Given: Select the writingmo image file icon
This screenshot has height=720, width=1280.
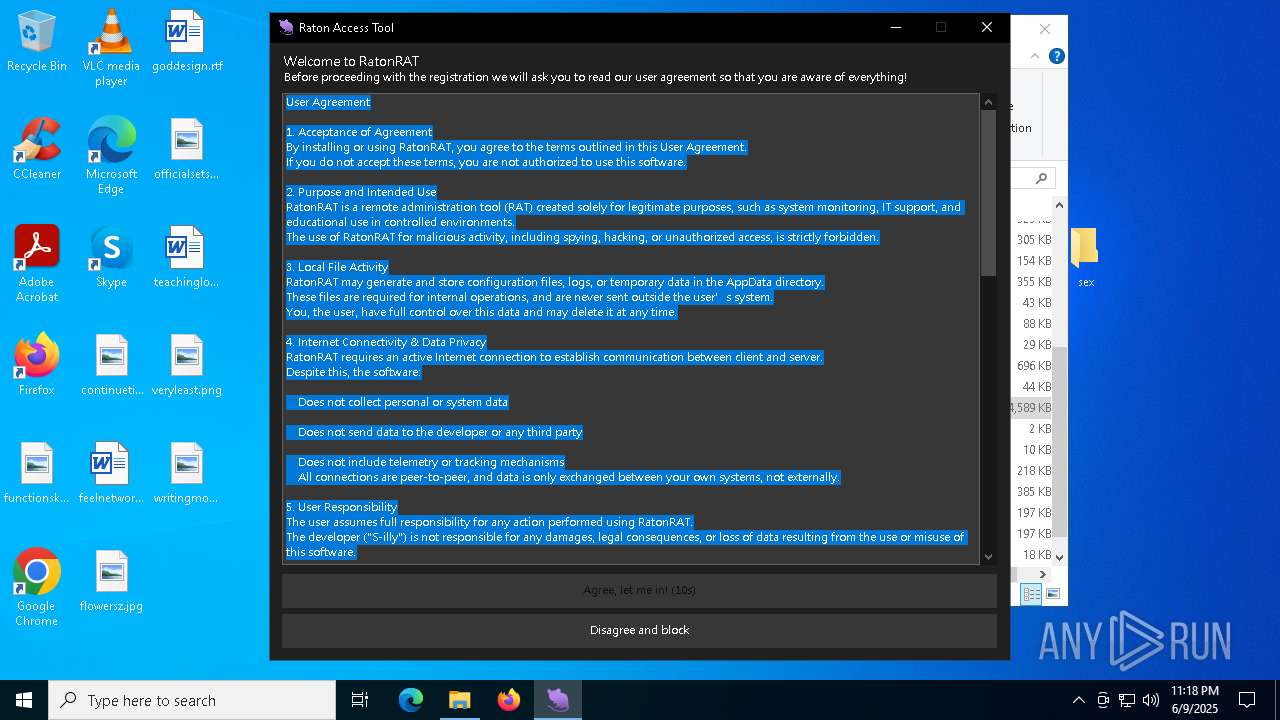Looking at the screenshot, I should click(187, 474).
